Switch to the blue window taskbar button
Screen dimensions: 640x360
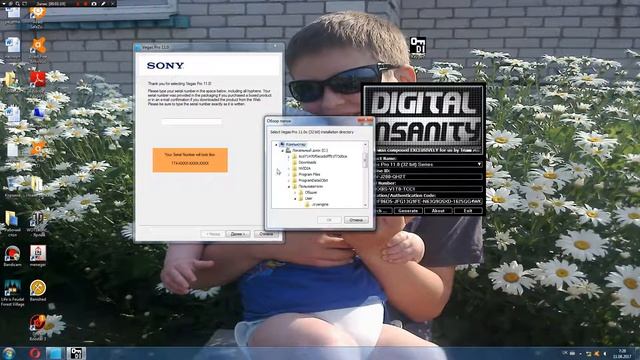pos(54,353)
